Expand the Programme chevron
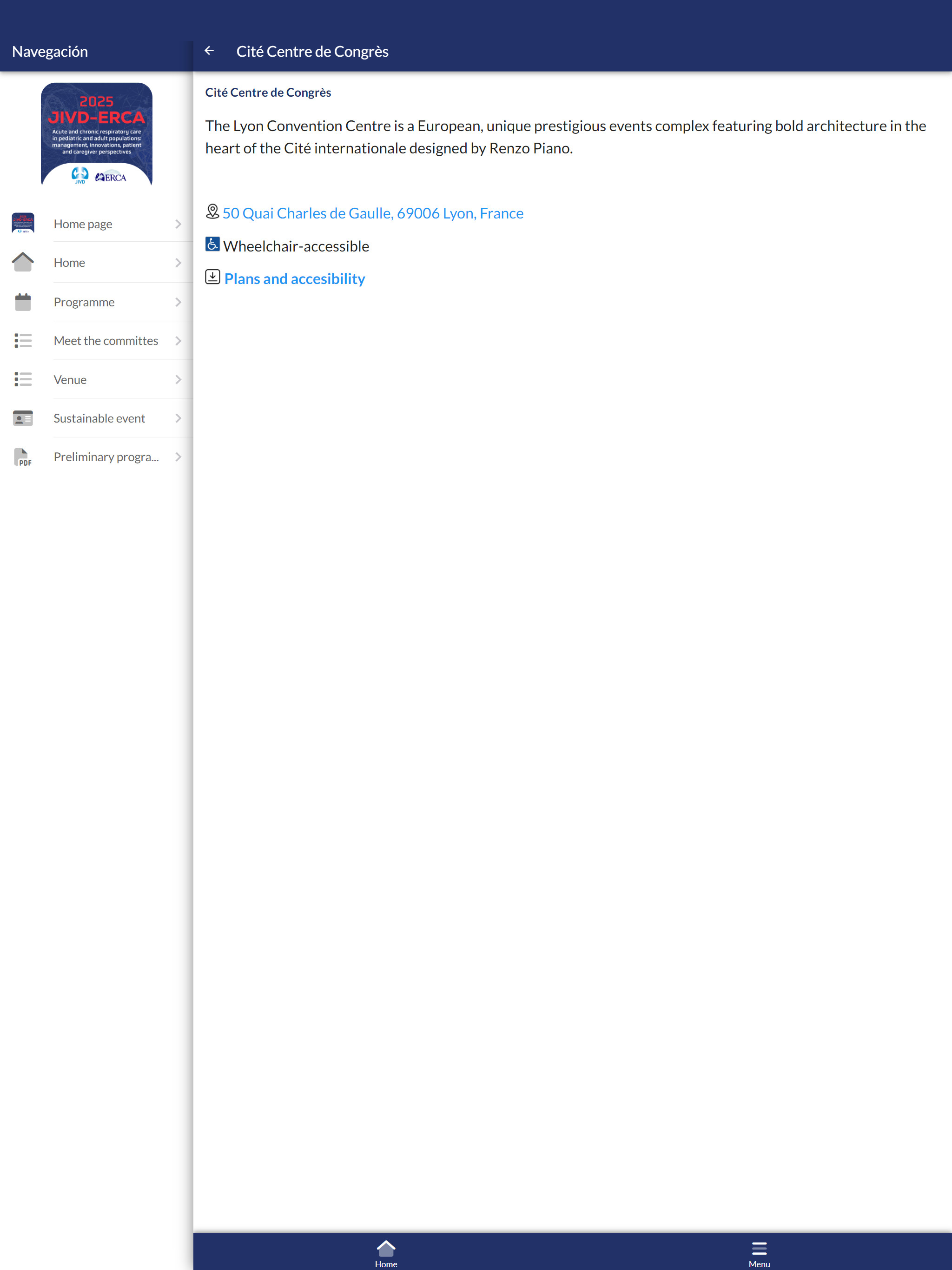952x1270 pixels. click(178, 302)
